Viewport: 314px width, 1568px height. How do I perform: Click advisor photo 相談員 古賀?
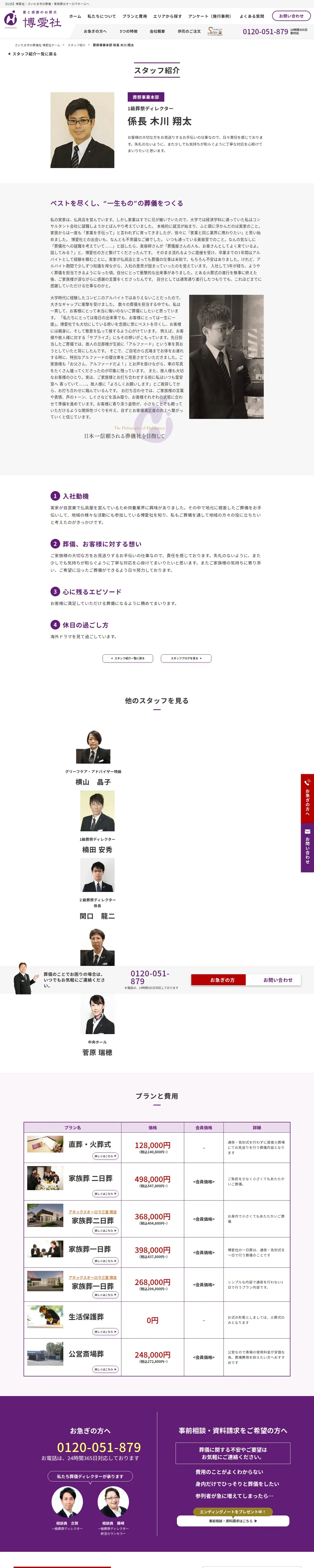(x=67, y=1502)
